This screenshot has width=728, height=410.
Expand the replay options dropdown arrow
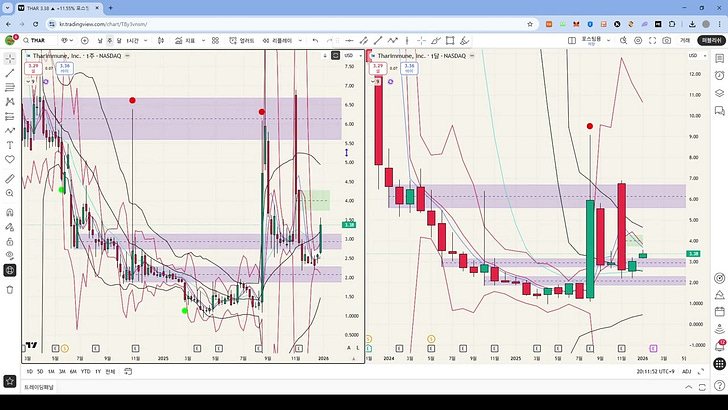(x=300, y=40)
